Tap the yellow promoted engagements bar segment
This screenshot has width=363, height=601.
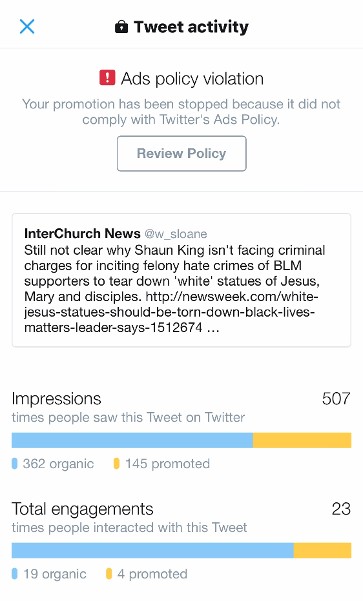pos(322,550)
